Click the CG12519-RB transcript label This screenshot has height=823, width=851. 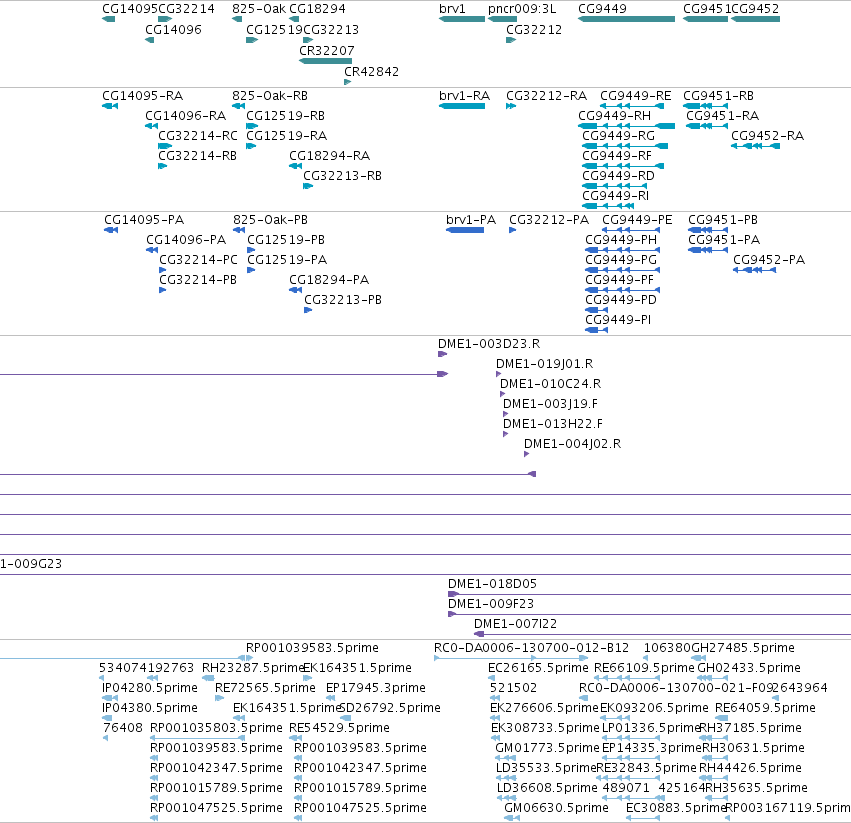pos(285,116)
